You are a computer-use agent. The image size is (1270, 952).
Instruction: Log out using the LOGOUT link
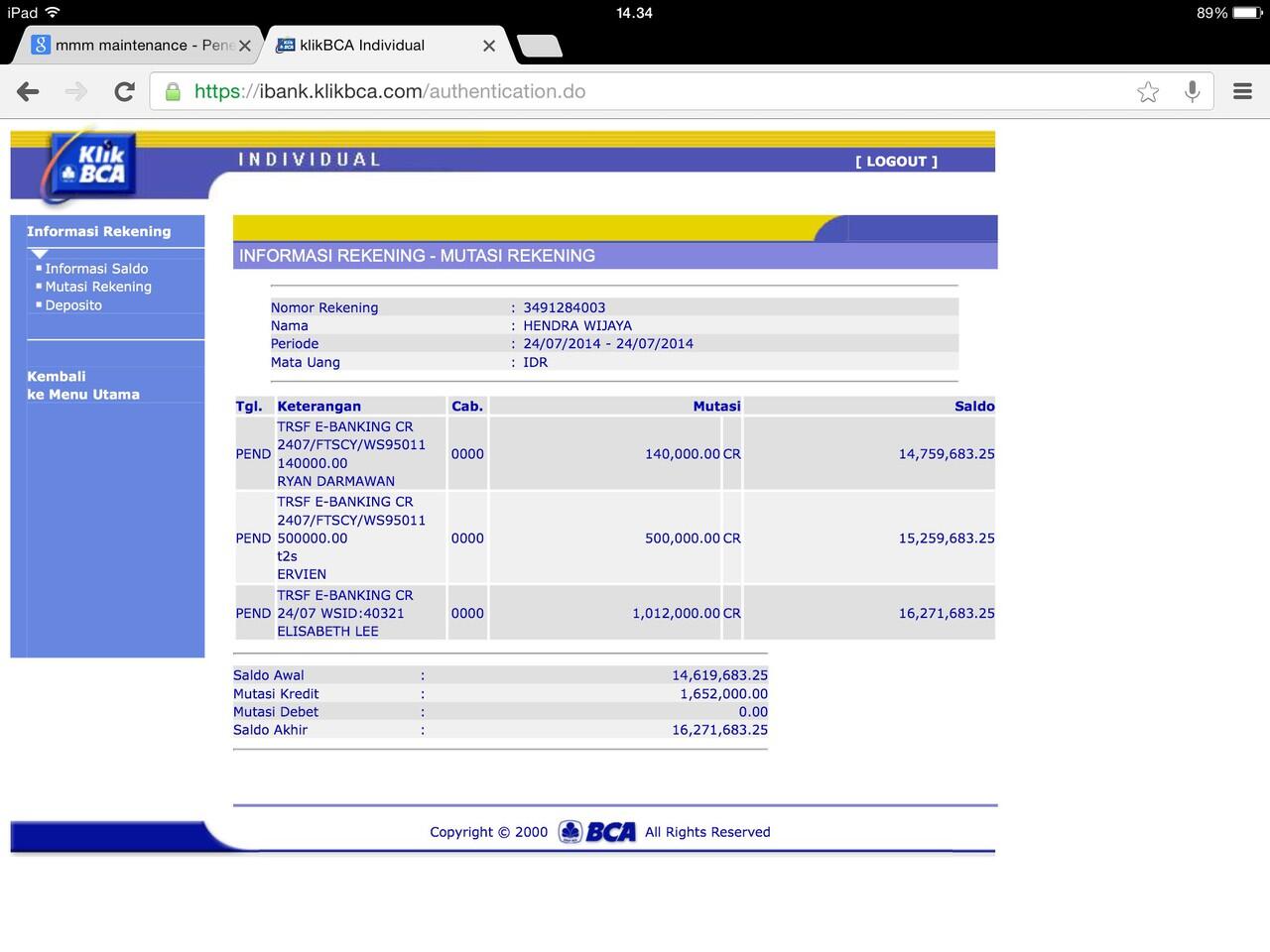[896, 162]
